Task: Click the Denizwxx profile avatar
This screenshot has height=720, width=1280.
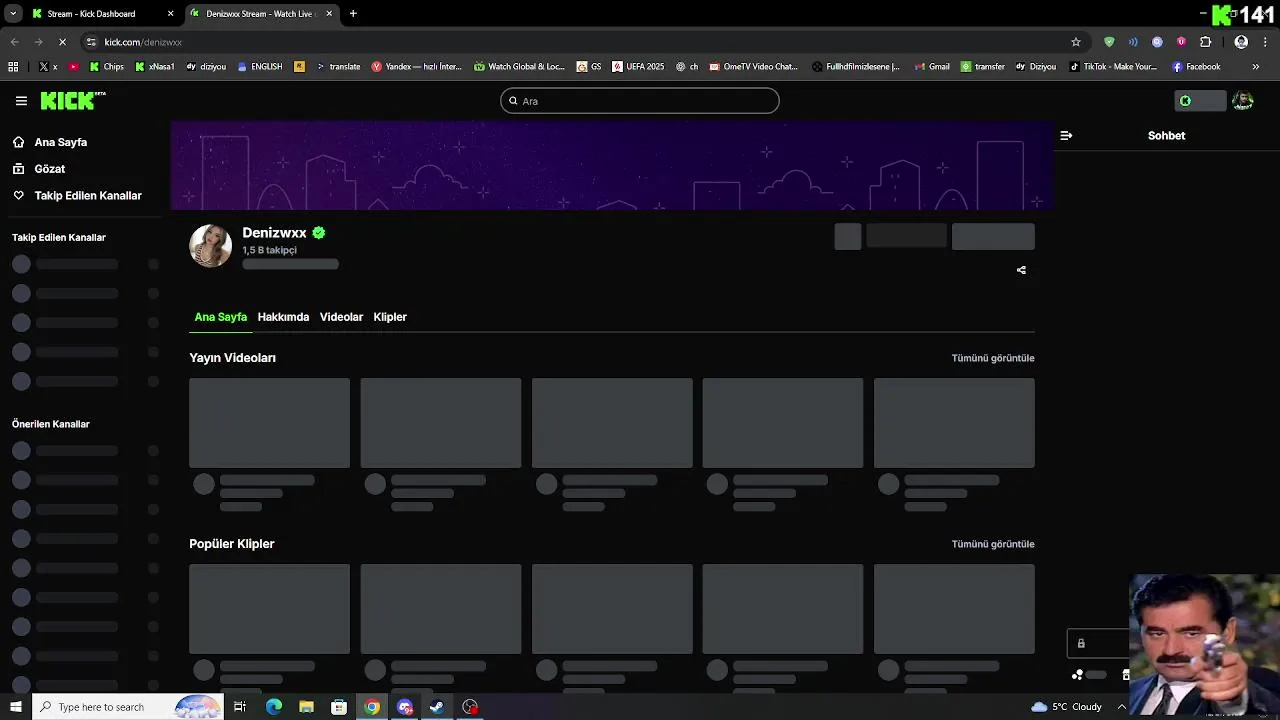Action: [211, 245]
